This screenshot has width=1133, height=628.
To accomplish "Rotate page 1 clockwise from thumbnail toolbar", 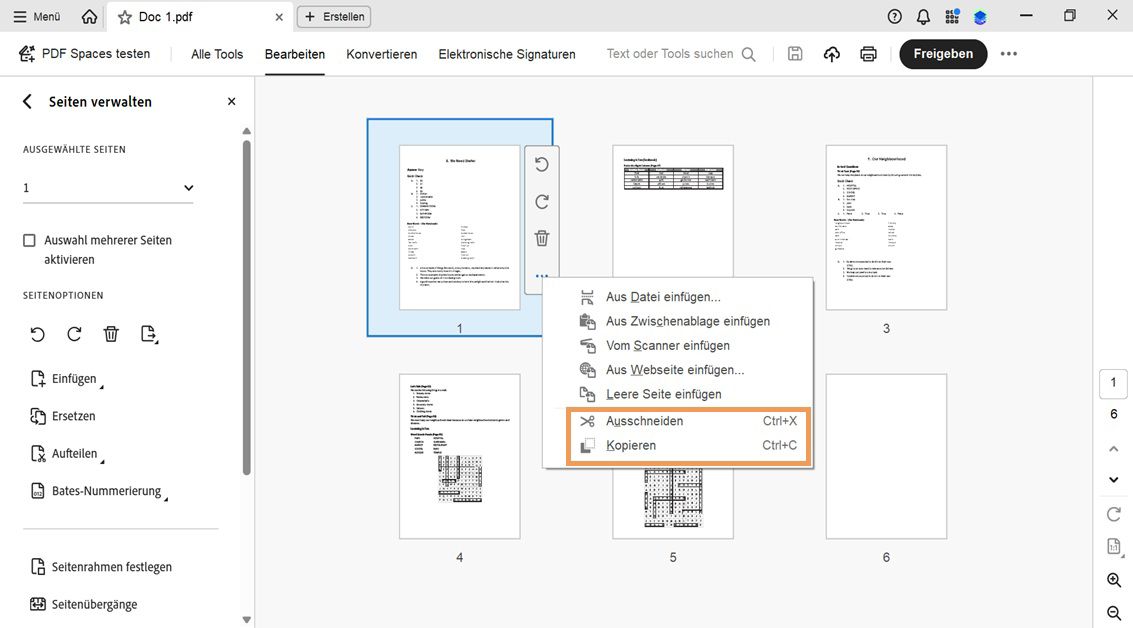I will click(542, 202).
